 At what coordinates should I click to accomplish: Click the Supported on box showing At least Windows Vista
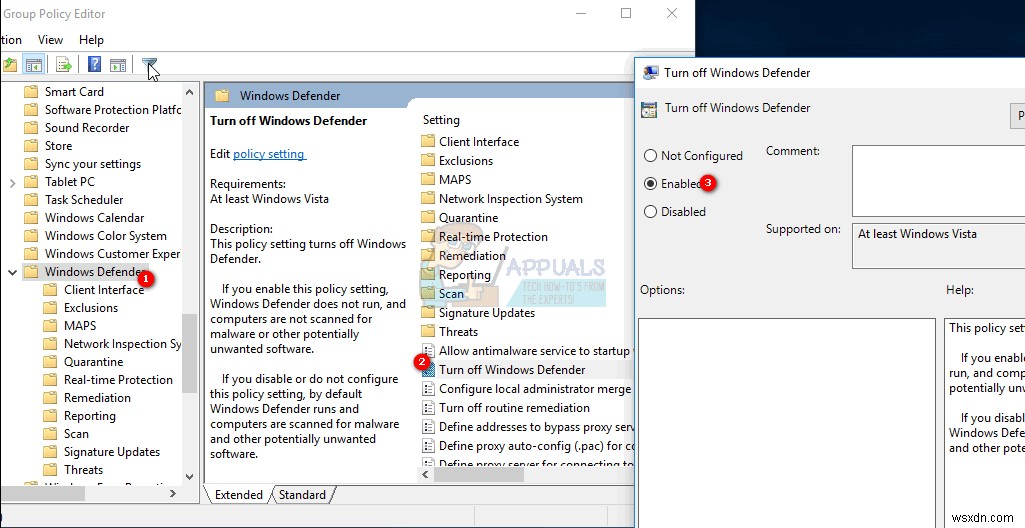pyautogui.click(x=938, y=246)
